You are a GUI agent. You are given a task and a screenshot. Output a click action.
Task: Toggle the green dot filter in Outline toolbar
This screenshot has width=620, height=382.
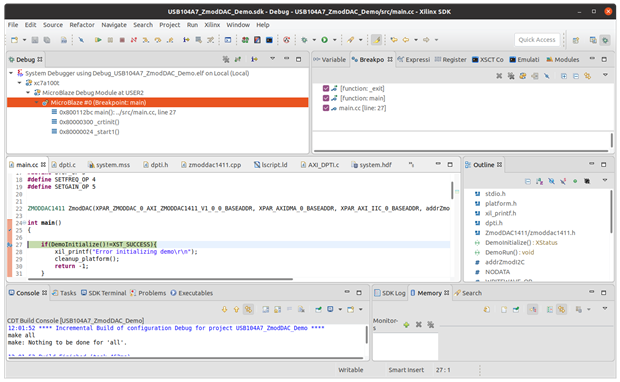click(575, 181)
